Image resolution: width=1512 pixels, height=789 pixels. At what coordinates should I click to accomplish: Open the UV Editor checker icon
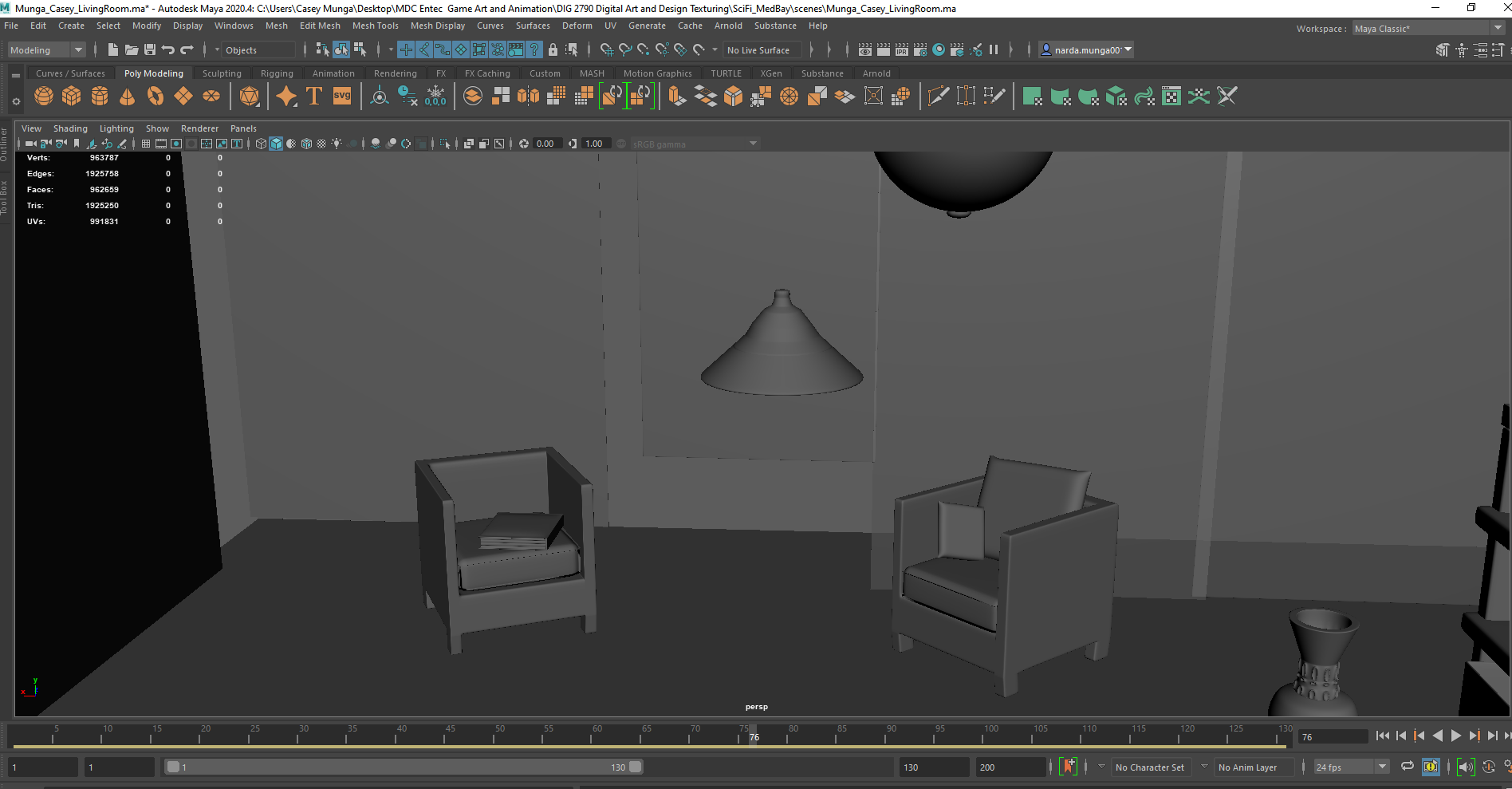click(1171, 97)
